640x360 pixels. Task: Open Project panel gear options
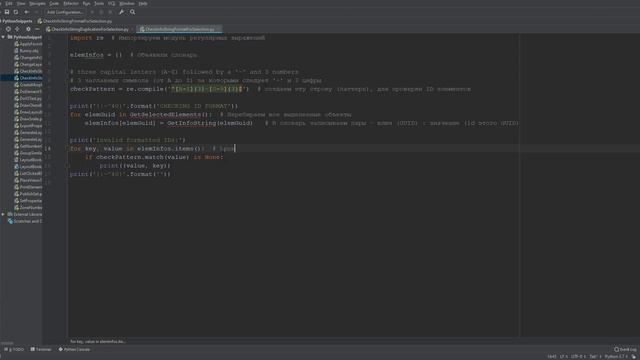point(28,29)
